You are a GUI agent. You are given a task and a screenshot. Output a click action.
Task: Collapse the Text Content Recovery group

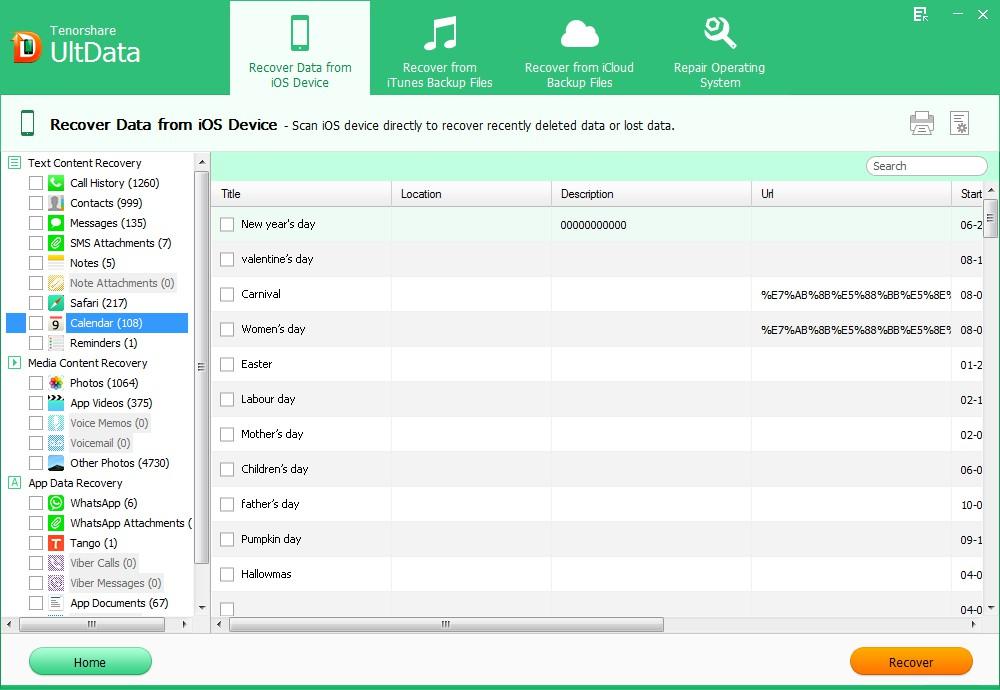click(x=14, y=163)
